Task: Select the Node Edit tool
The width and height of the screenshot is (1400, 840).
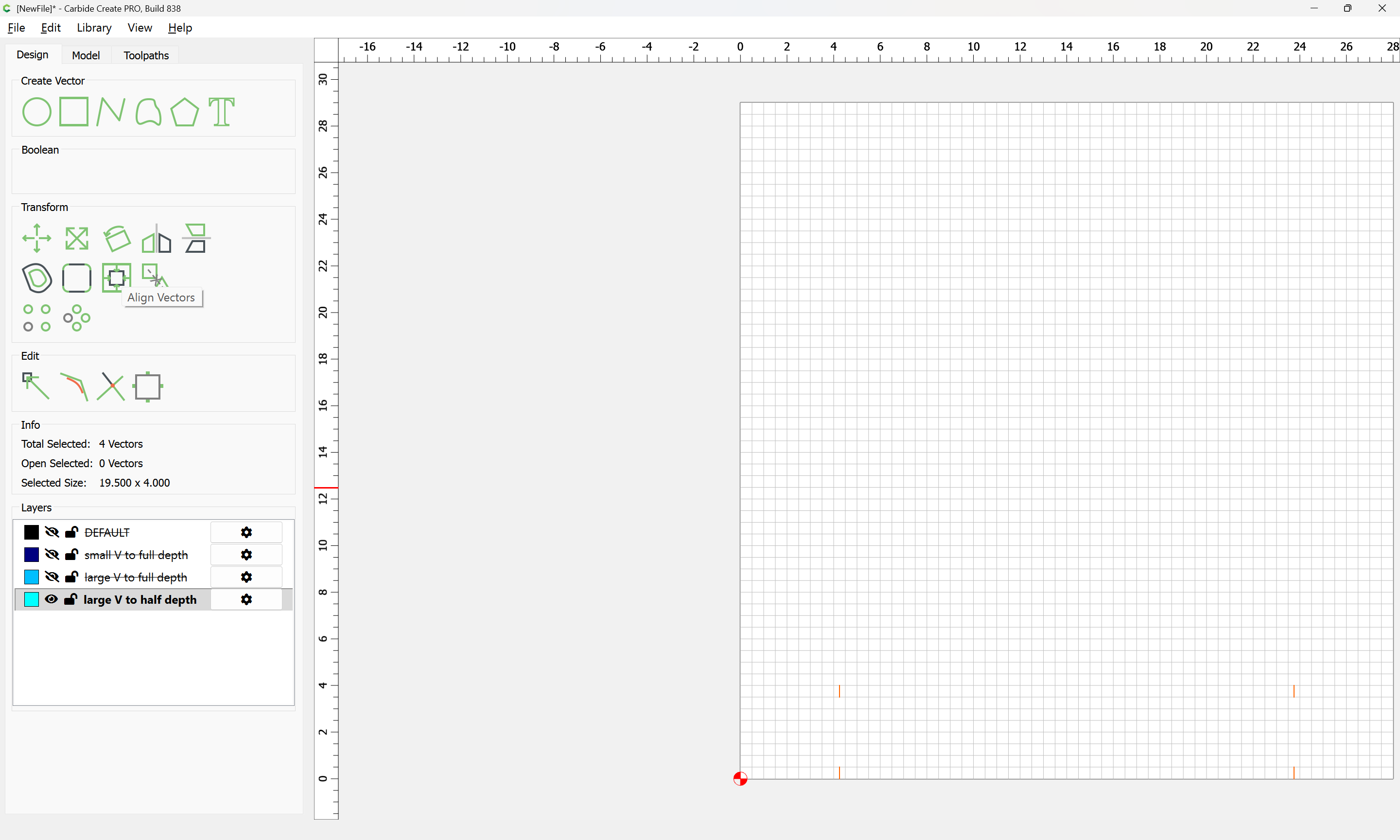Action: (x=35, y=385)
